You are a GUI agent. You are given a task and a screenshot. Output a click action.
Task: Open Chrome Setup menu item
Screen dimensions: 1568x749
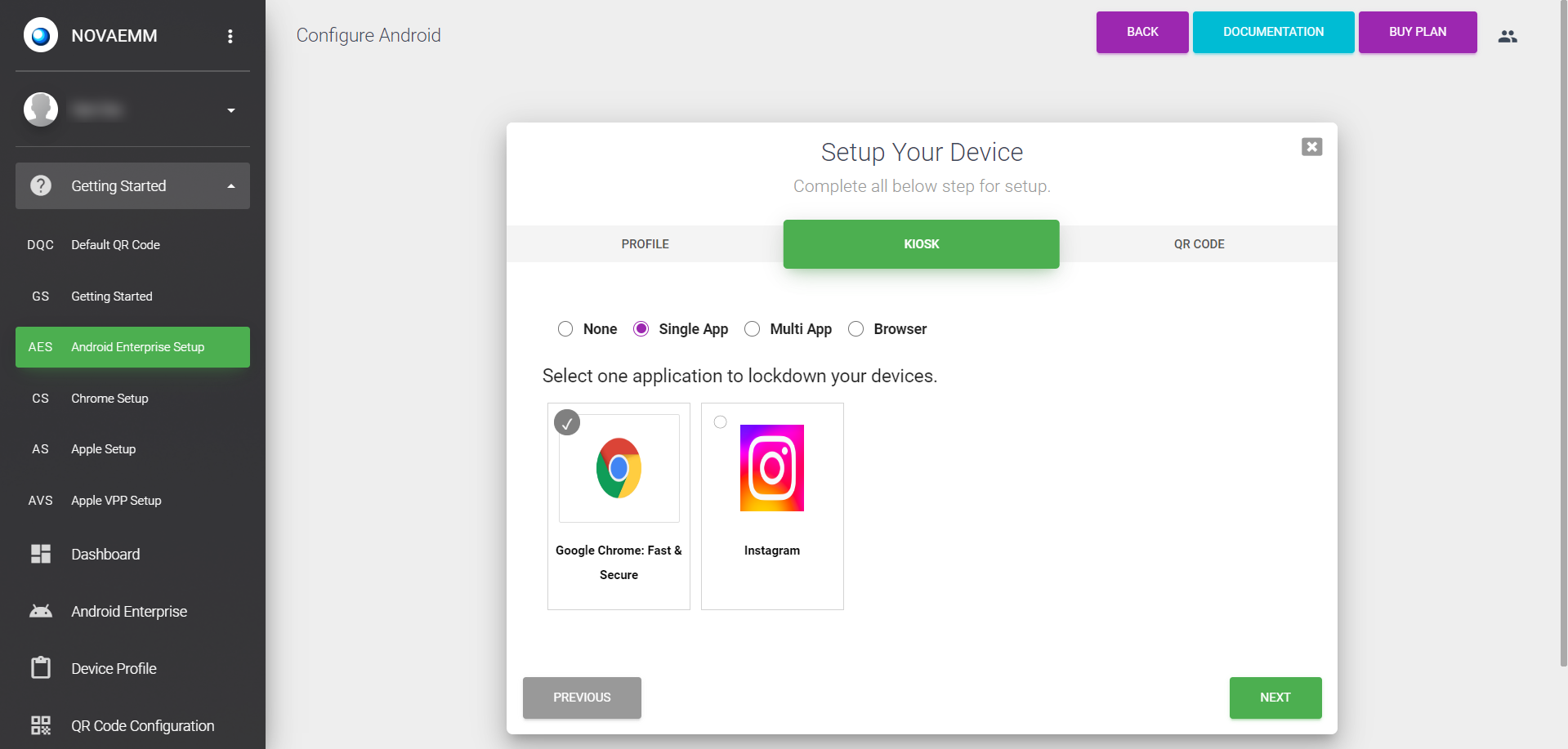132,399
